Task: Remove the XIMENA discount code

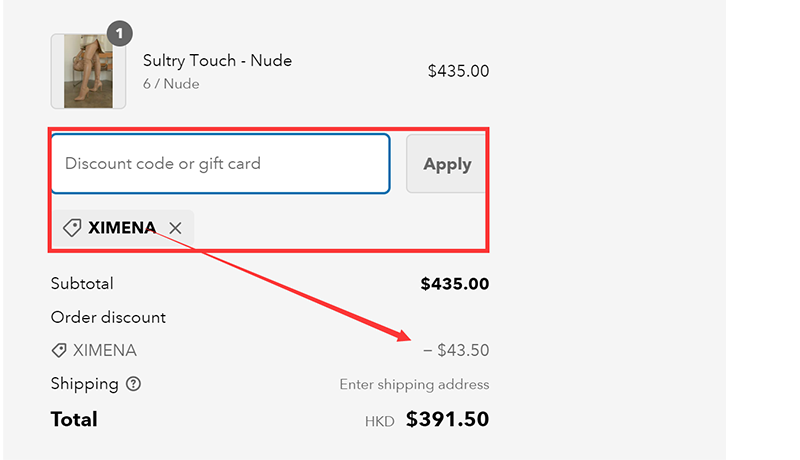Action: click(176, 228)
